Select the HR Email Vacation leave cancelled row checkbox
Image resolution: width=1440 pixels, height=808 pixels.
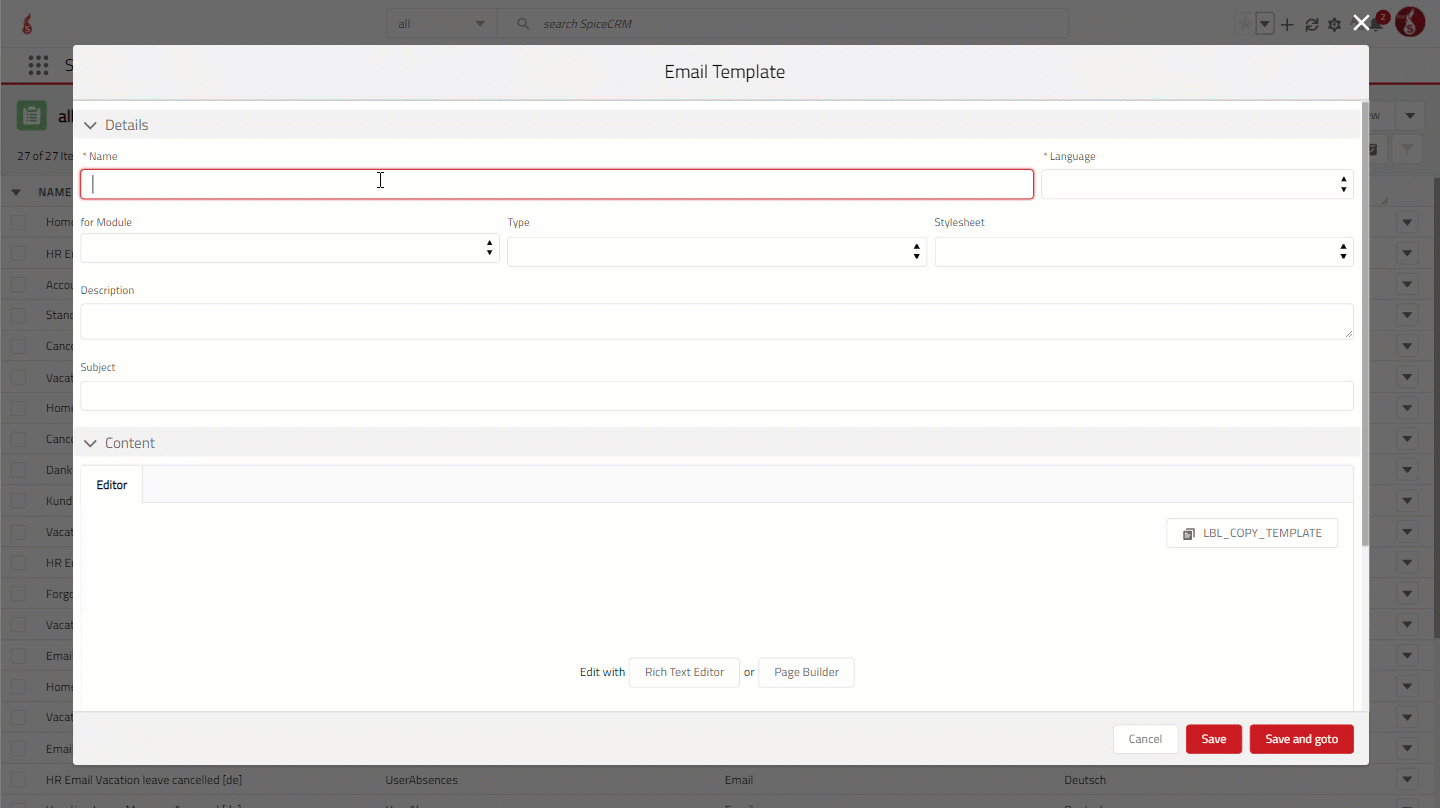point(19,780)
